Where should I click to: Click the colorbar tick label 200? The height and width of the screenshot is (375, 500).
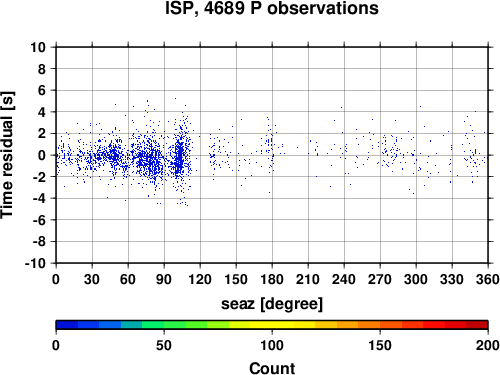coord(488,345)
